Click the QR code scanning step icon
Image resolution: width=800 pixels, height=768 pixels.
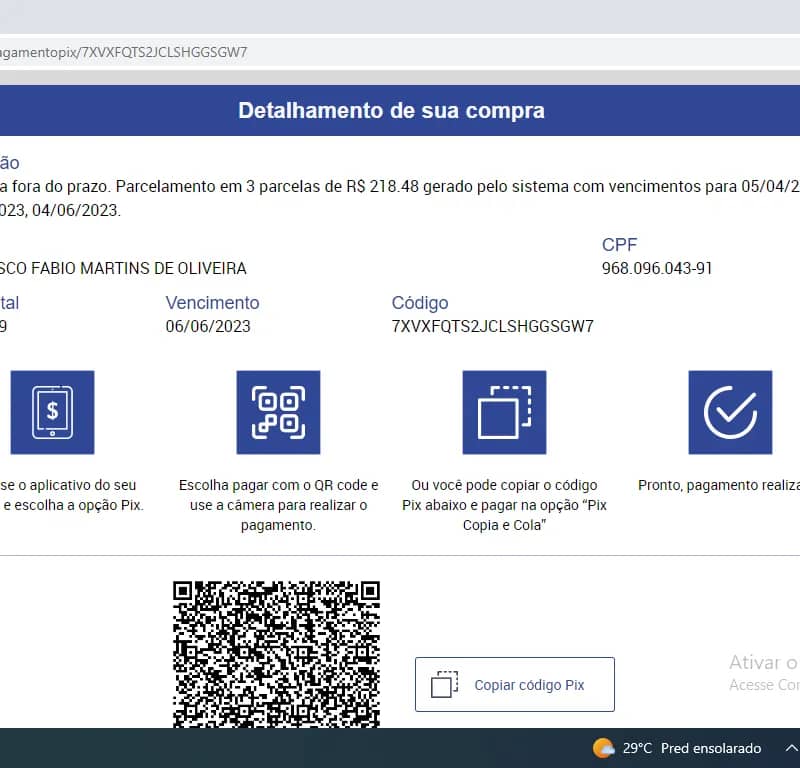(x=278, y=412)
